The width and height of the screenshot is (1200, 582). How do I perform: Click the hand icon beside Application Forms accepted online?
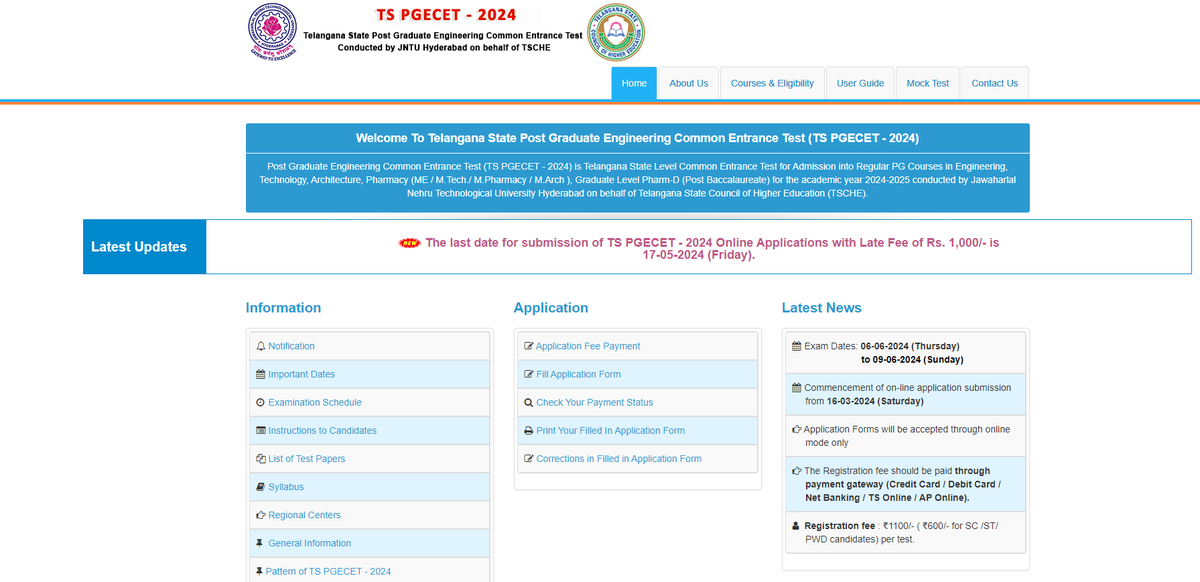pos(796,429)
